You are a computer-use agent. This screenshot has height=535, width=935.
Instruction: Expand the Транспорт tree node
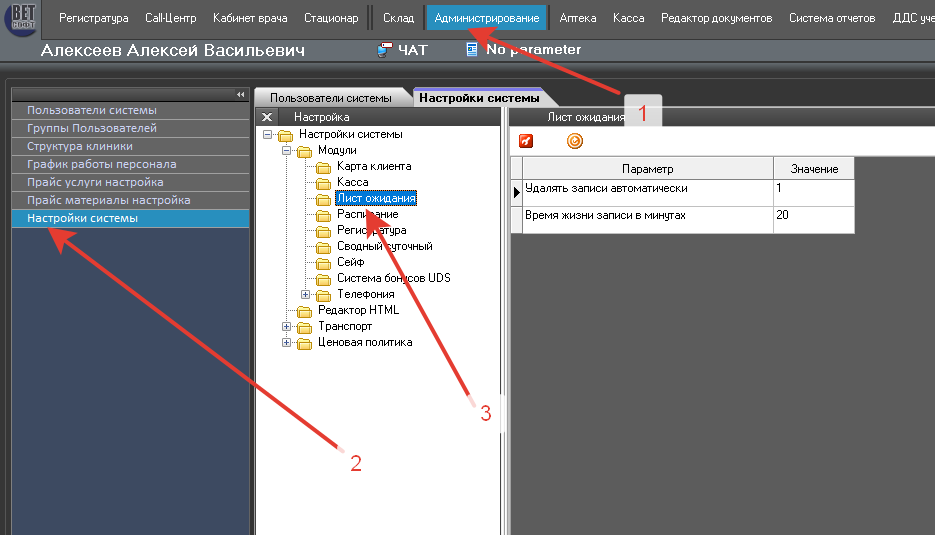point(287,326)
